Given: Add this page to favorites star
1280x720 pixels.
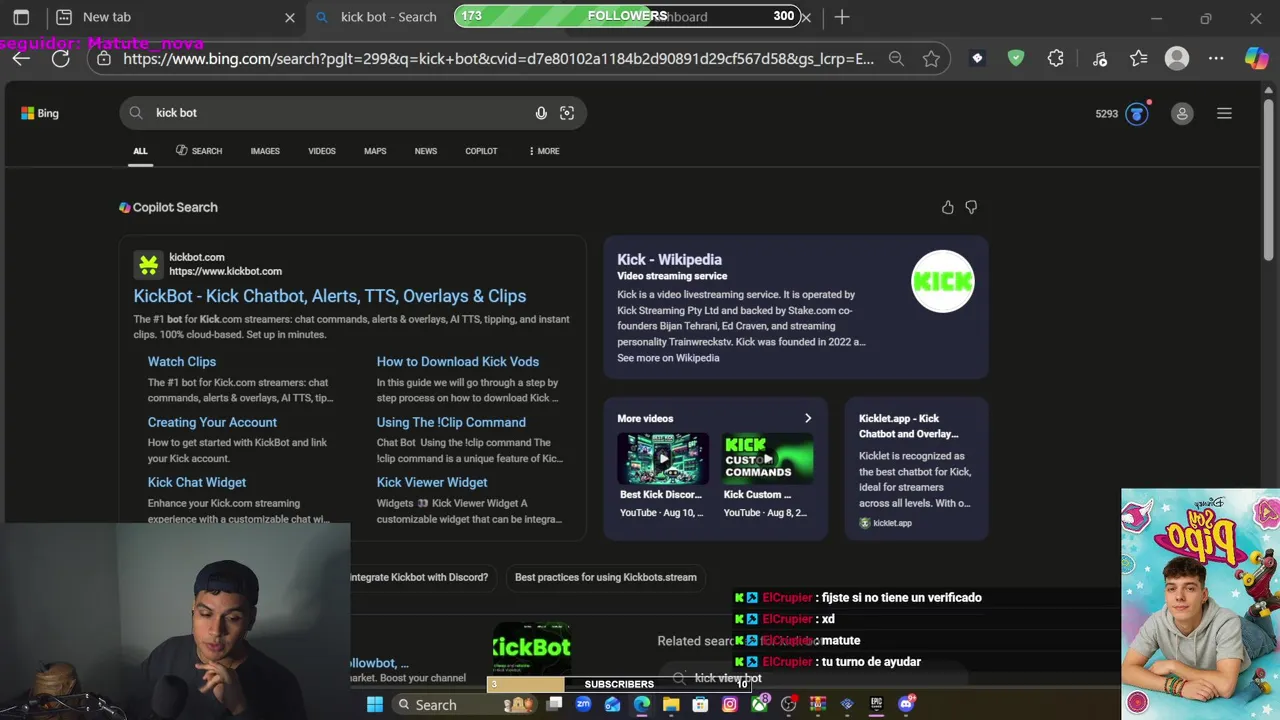Looking at the screenshot, I should (931, 59).
